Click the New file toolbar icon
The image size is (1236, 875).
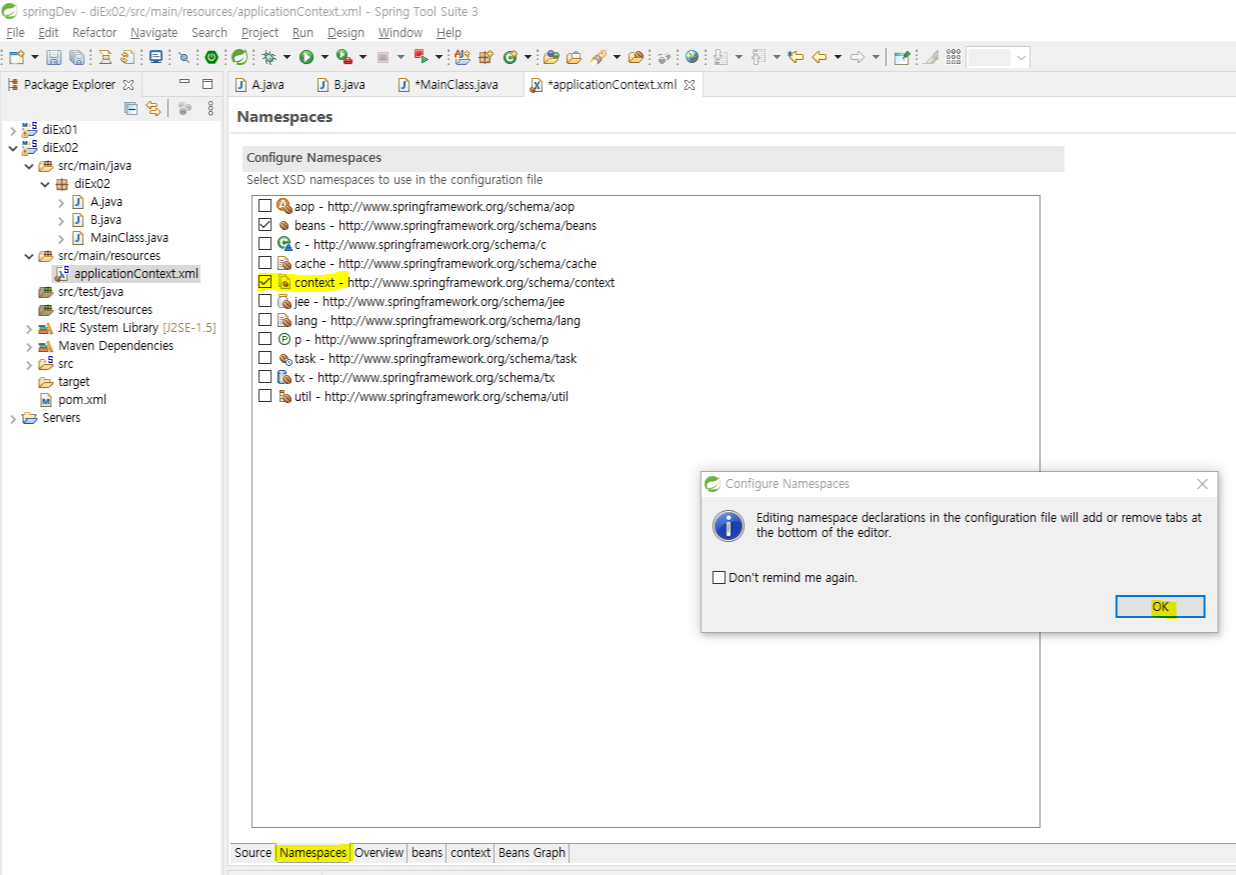pos(17,57)
